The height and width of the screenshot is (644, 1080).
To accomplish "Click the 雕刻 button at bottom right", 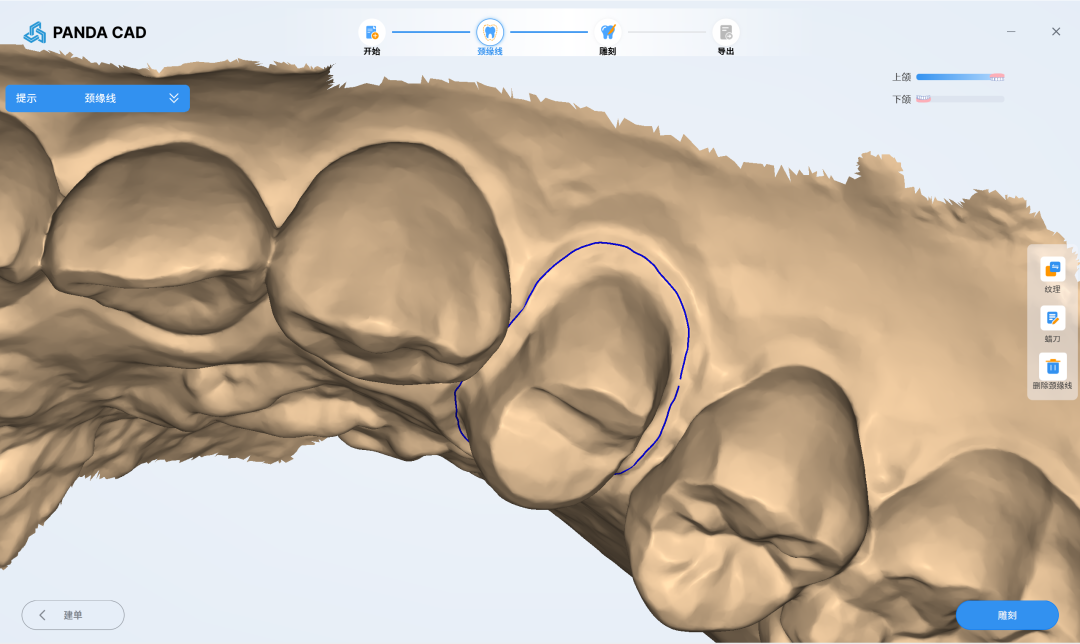I will coord(1007,615).
